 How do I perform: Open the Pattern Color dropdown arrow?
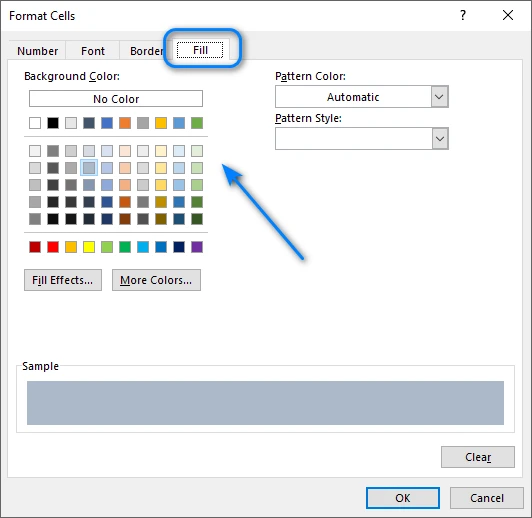440,97
